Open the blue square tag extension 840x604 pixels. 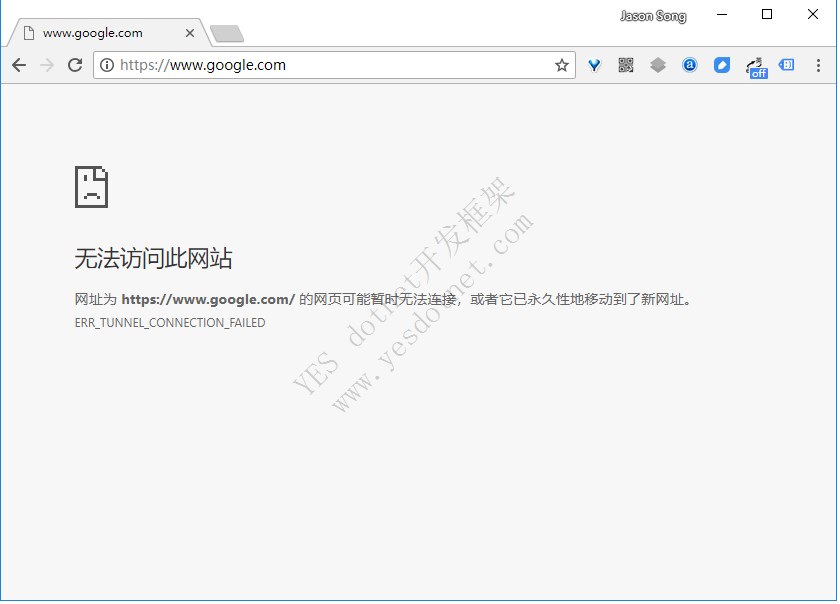[722, 65]
